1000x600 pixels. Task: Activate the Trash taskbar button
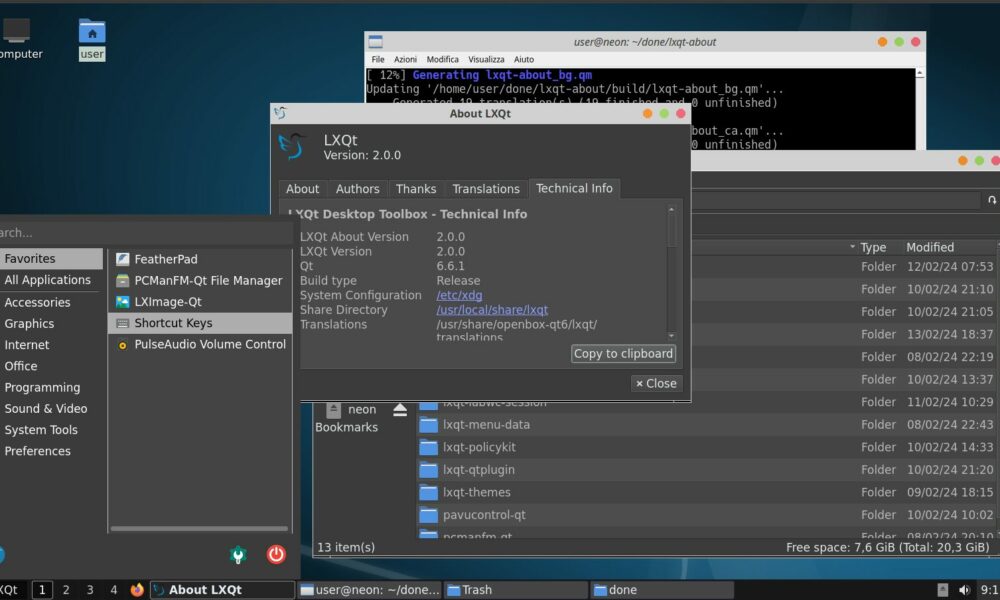[x=515, y=590]
